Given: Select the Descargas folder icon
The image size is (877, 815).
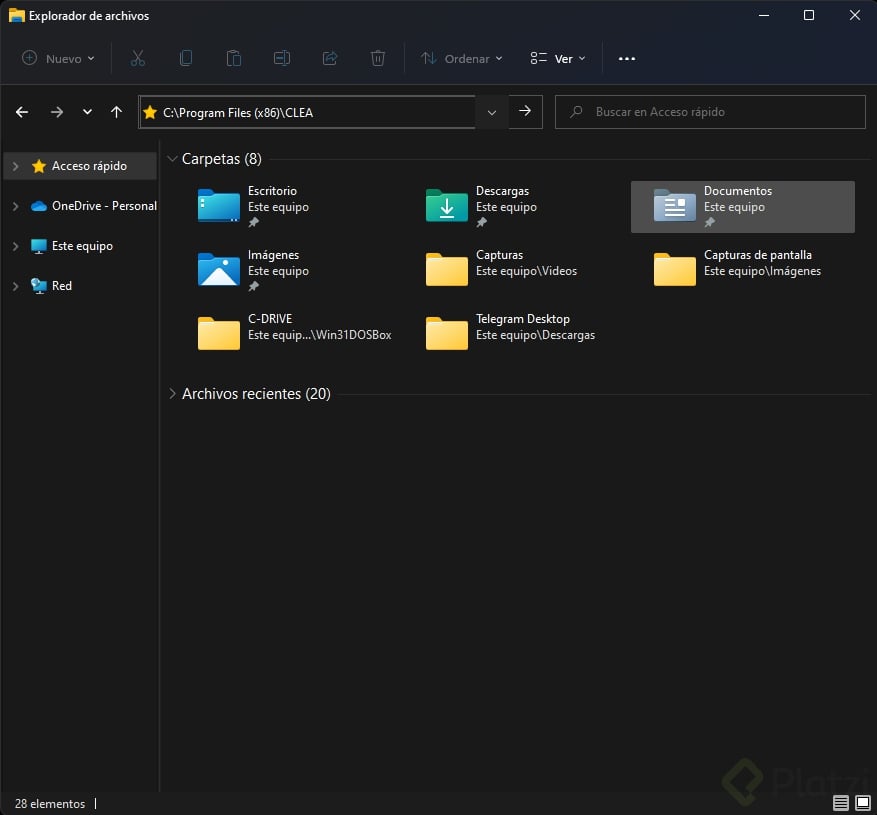Looking at the screenshot, I should (446, 206).
